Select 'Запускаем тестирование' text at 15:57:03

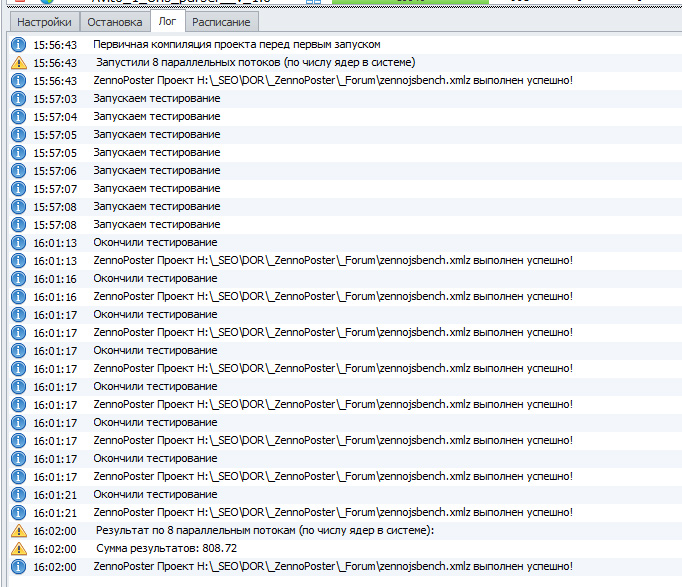point(157,99)
